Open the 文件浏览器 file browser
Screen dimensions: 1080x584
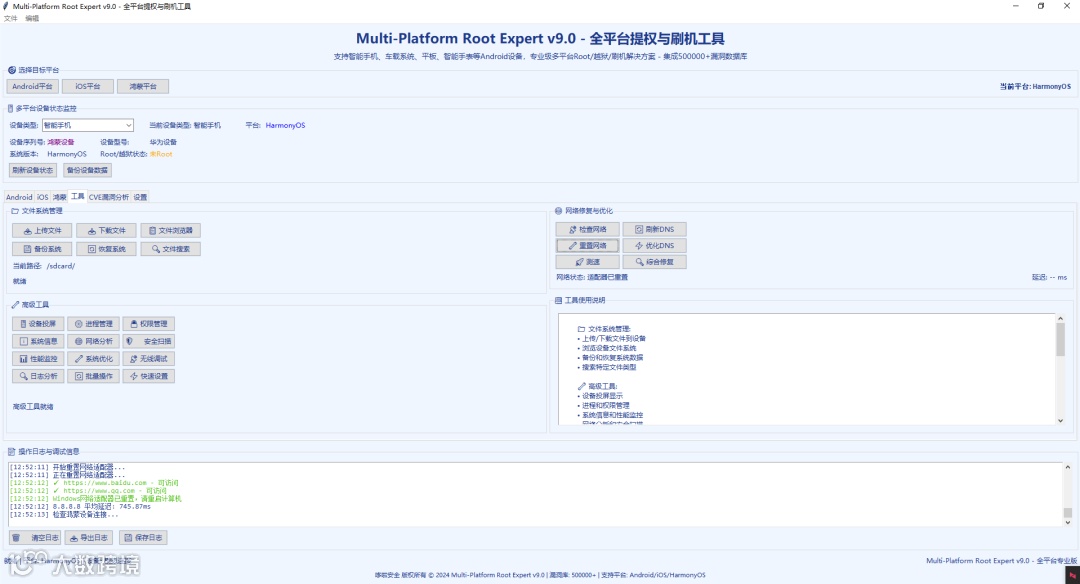tap(171, 231)
